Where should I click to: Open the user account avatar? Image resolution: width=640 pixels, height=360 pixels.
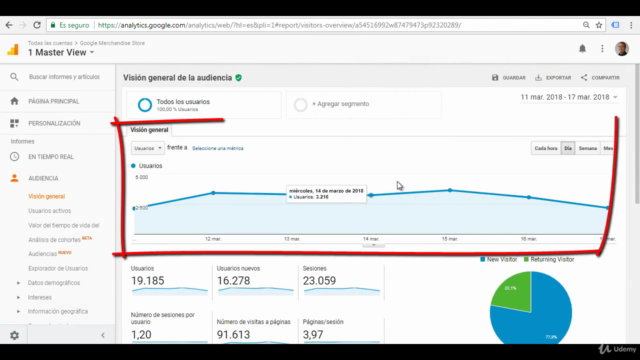tap(622, 49)
